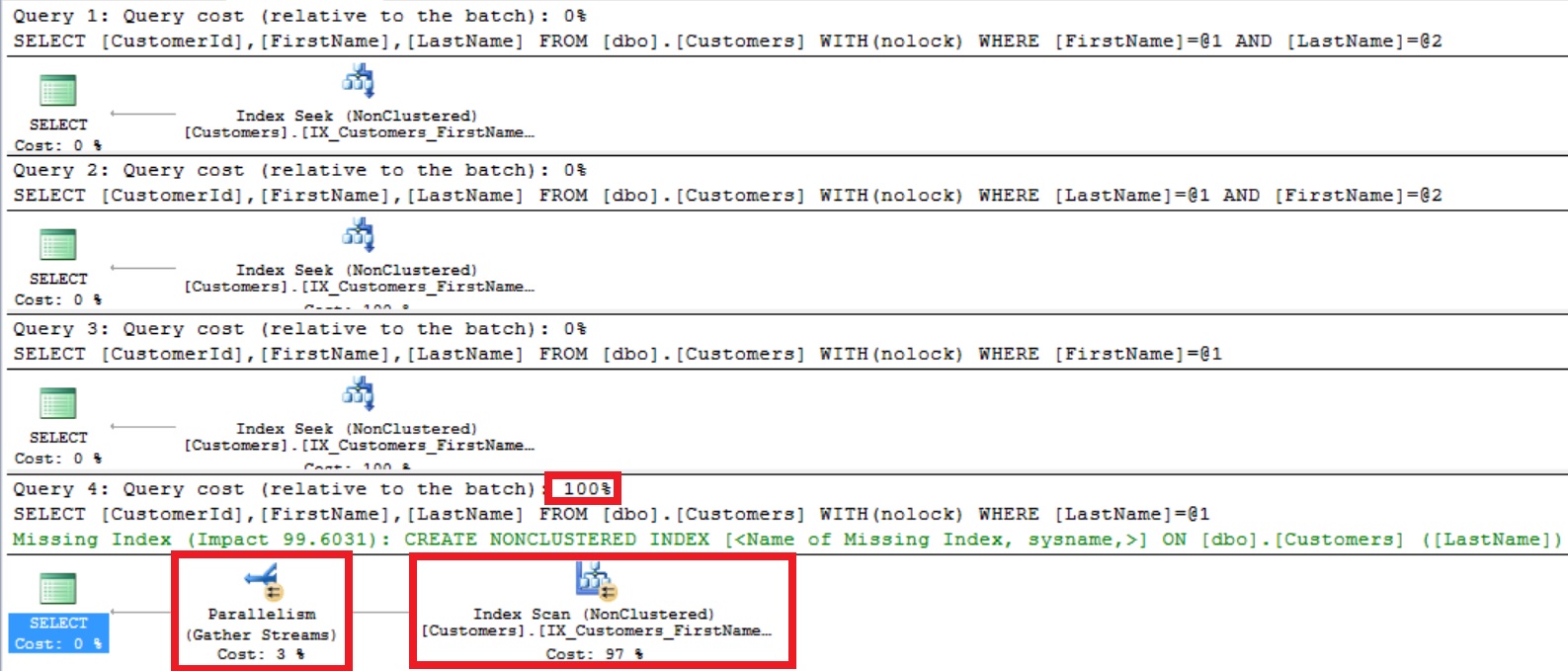Click the Query 4 Index Scan icon

(x=596, y=581)
